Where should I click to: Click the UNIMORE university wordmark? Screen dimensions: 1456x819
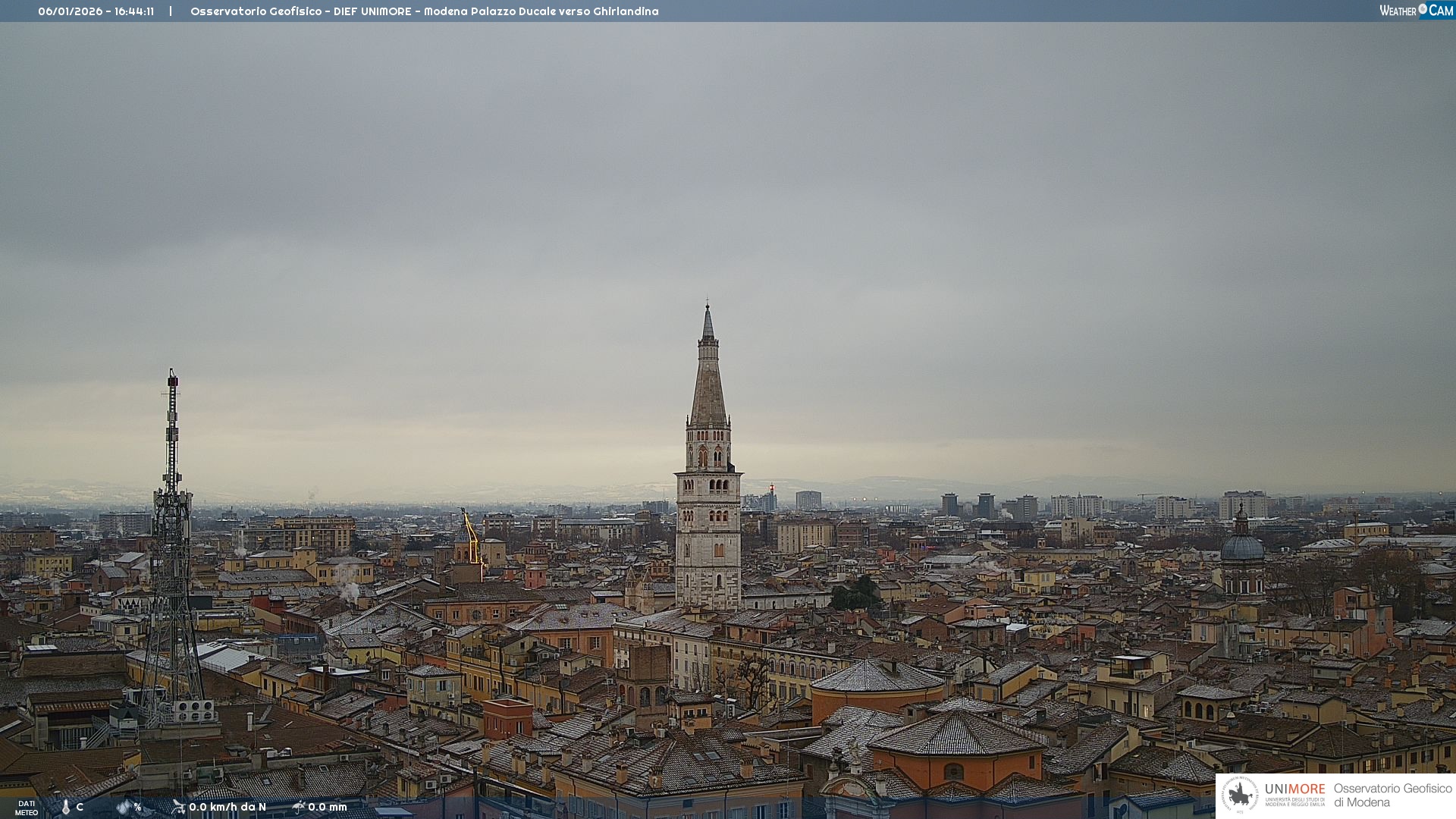pyautogui.click(x=1294, y=789)
